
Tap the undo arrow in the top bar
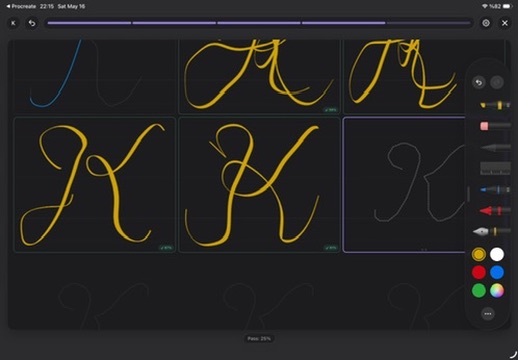[x=32, y=23]
